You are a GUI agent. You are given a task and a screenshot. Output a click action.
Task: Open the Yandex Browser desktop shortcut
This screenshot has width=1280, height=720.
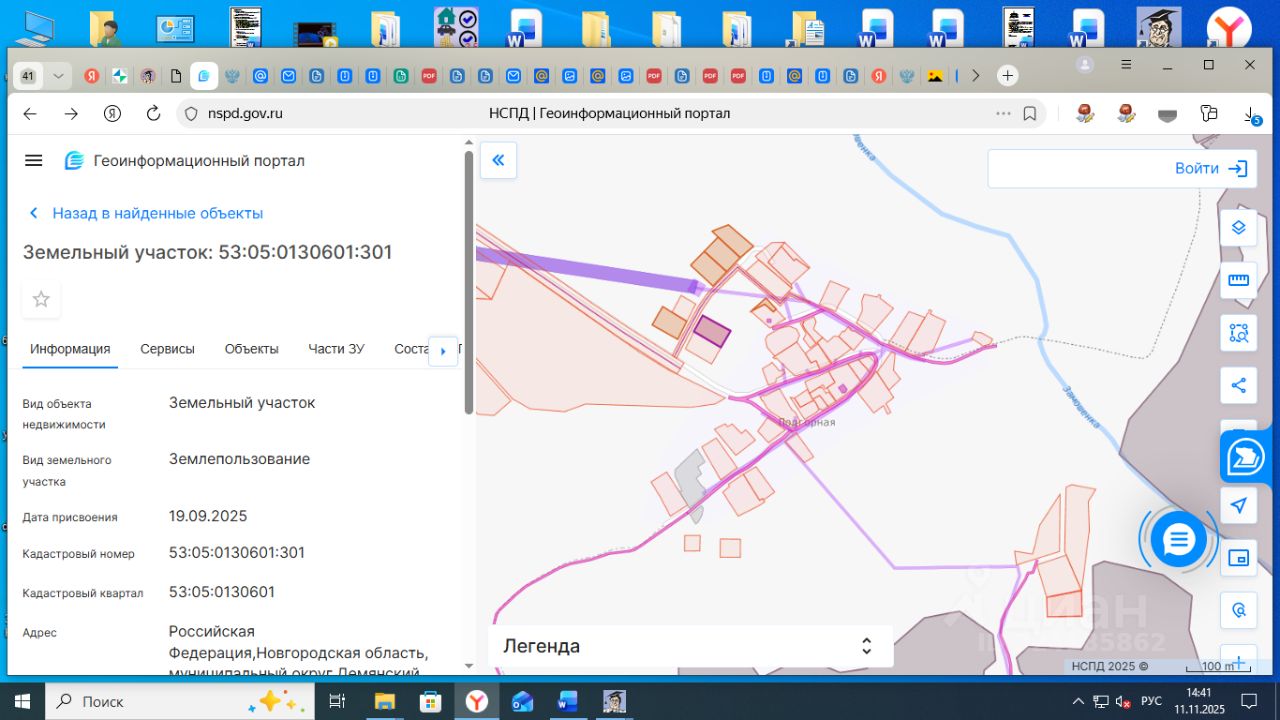(x=1228, y=27)
